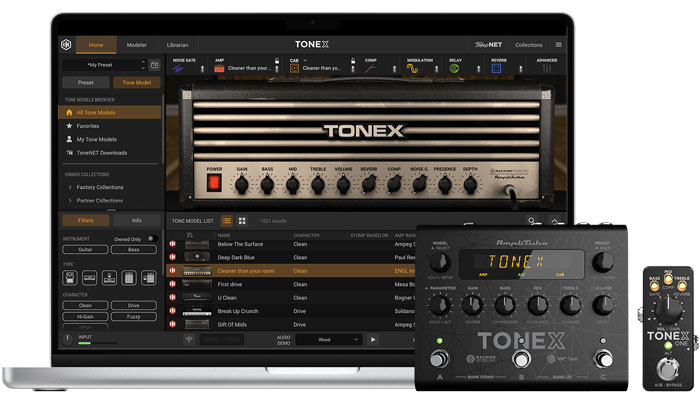Toggle the Reverb power switch
The image size is (700, 403).
[520, 69]
